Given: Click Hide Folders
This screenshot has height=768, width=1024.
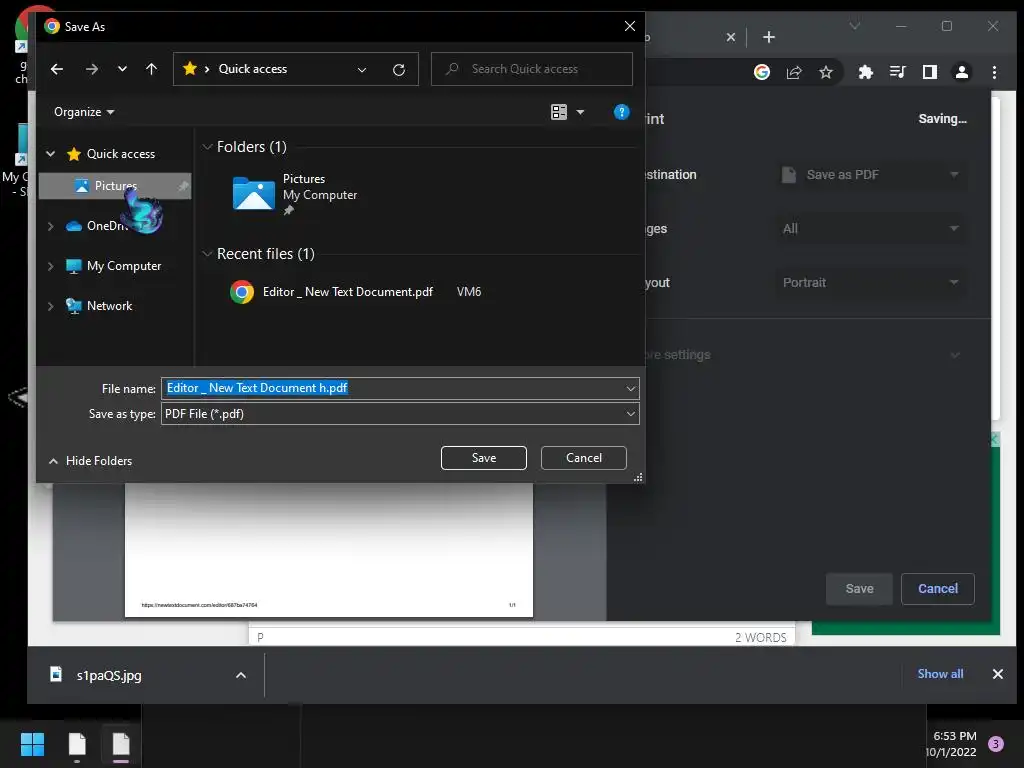Looking at the screenshot, I should pyautogui.click(x=91, y=461).
